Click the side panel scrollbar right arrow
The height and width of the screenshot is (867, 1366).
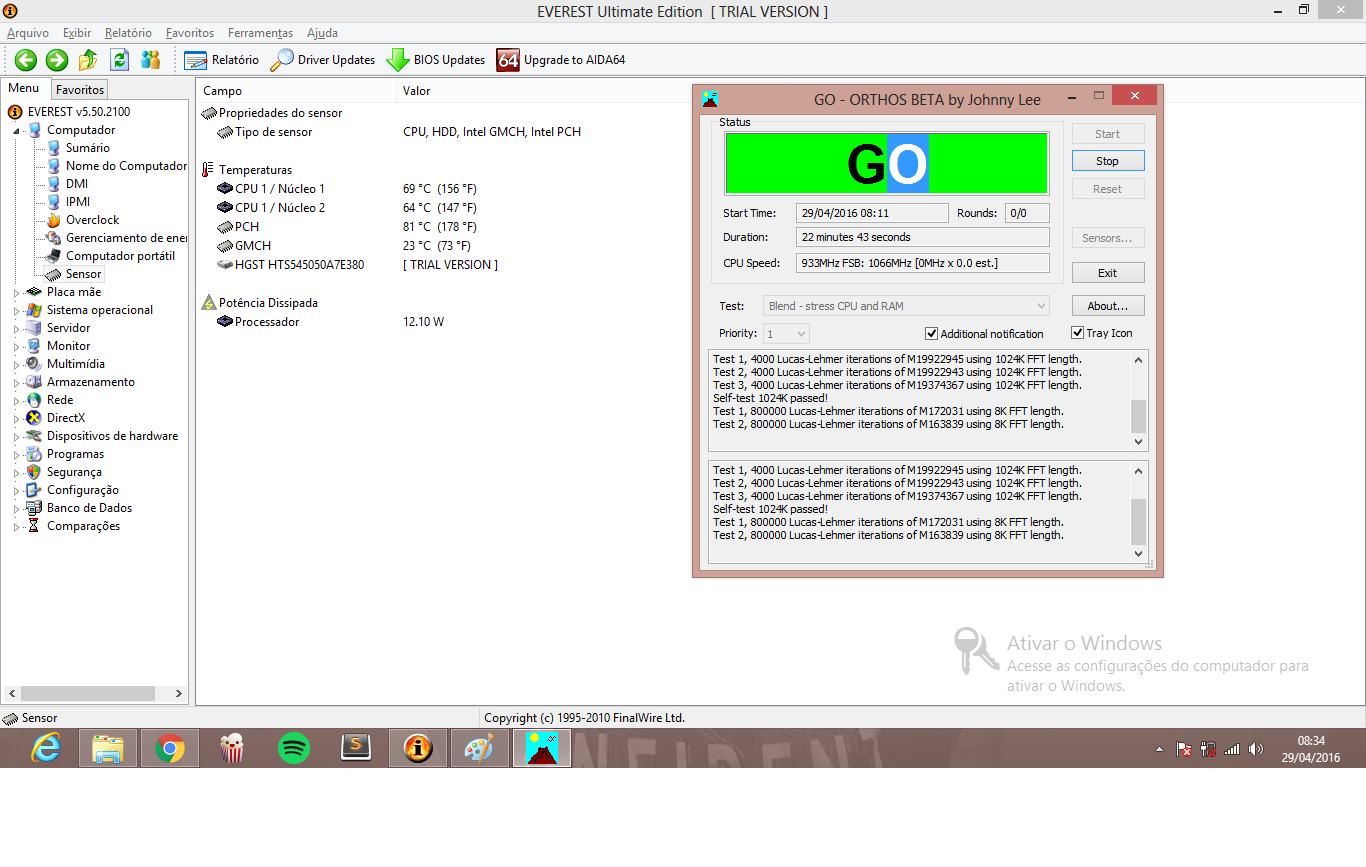coord(179,693)
